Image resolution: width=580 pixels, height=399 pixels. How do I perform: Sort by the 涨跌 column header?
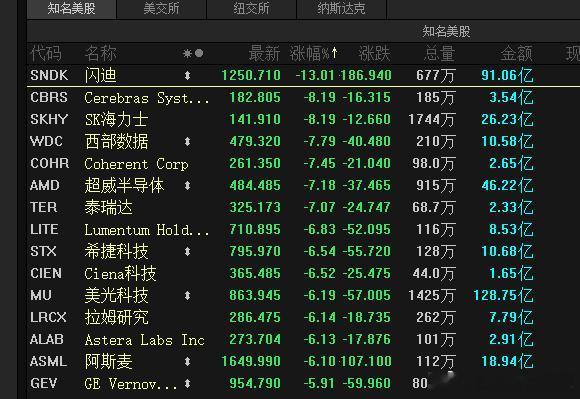(x=374, y=54)
